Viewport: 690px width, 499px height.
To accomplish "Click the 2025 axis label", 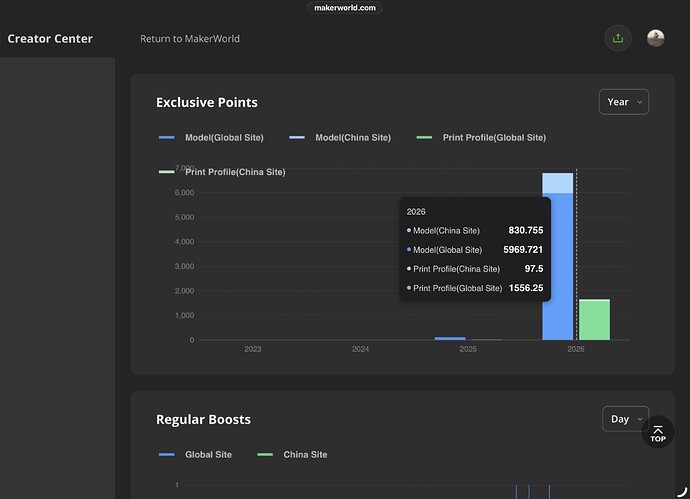I will click(468, 349).
